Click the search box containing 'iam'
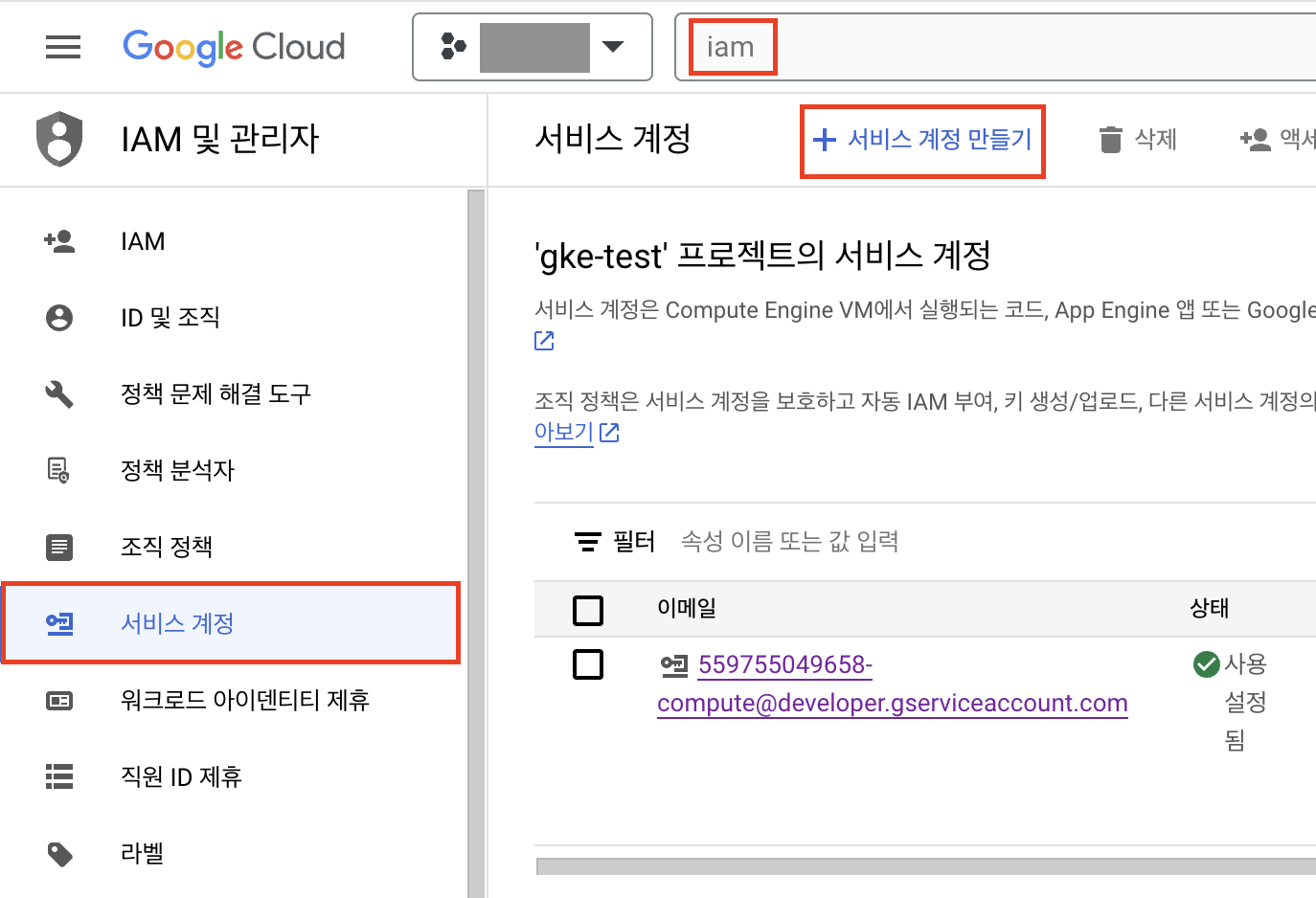 (x=994, y=47)
